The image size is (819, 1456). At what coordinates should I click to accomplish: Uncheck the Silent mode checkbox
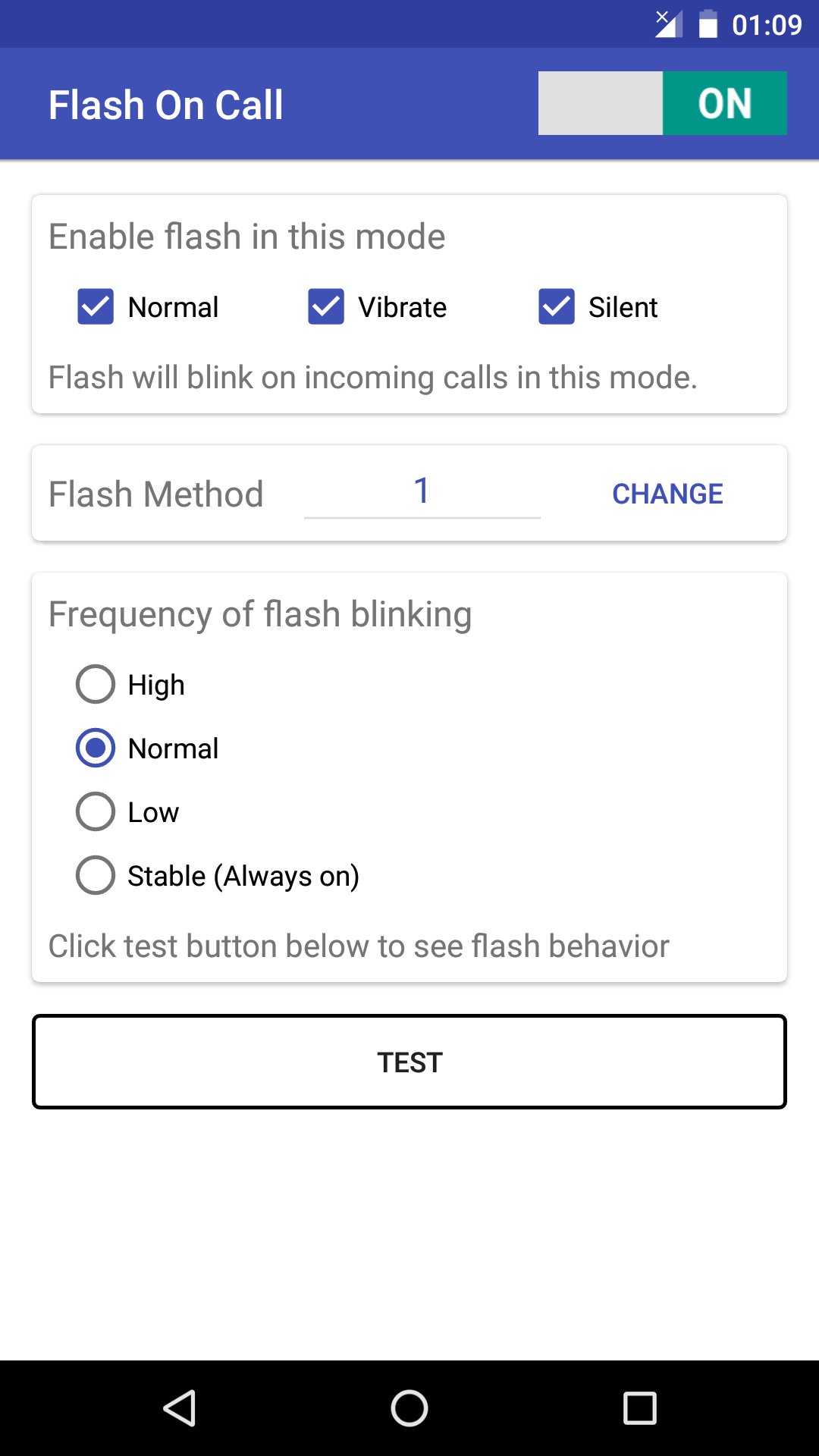[557, 307]
